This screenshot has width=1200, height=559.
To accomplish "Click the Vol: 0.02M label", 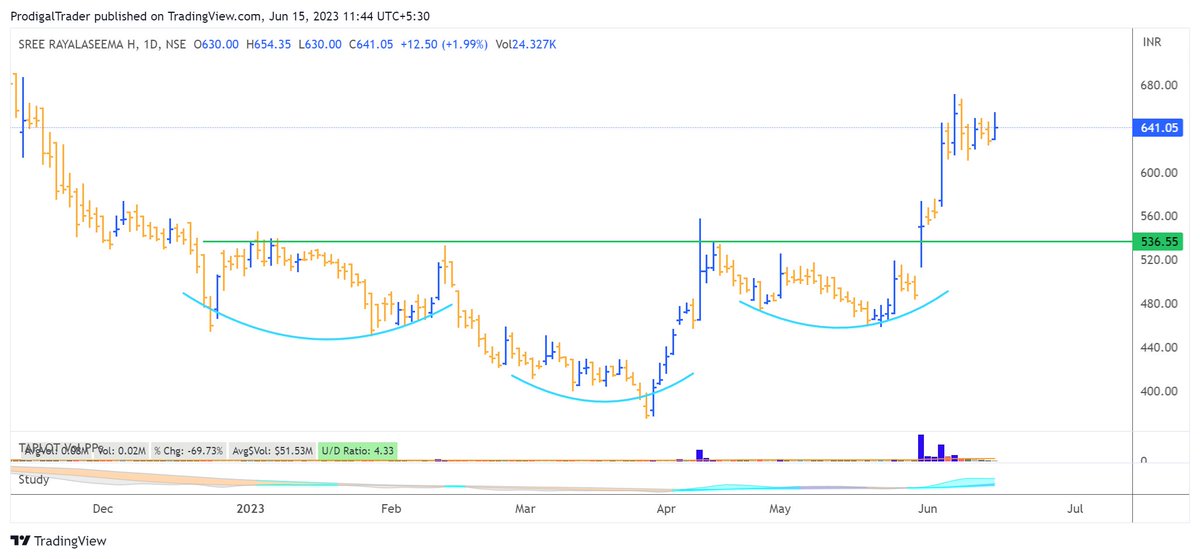I will [122, 451].
